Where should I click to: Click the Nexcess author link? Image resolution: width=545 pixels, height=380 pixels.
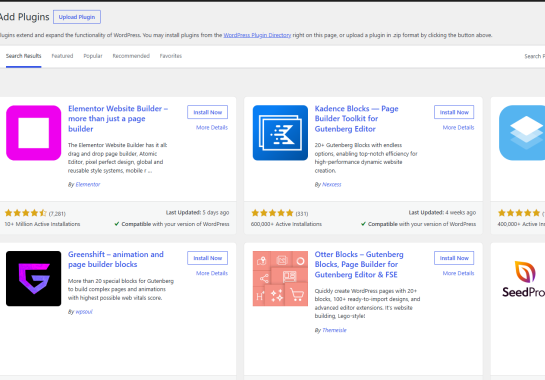[332, 185]
